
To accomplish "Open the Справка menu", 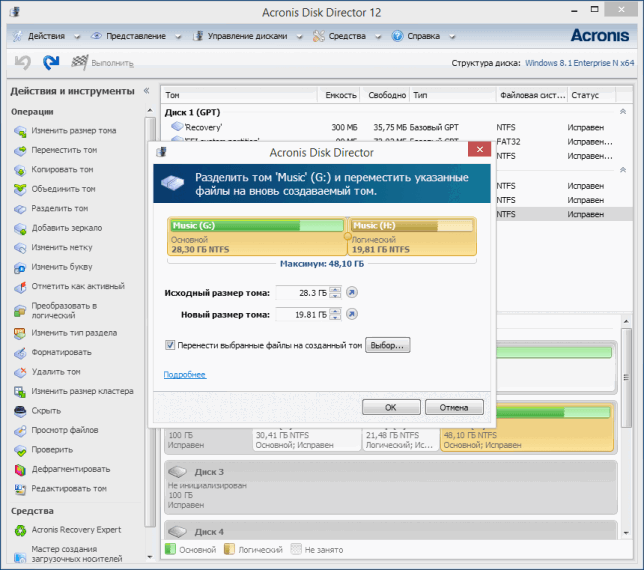I will click(423, 36).
